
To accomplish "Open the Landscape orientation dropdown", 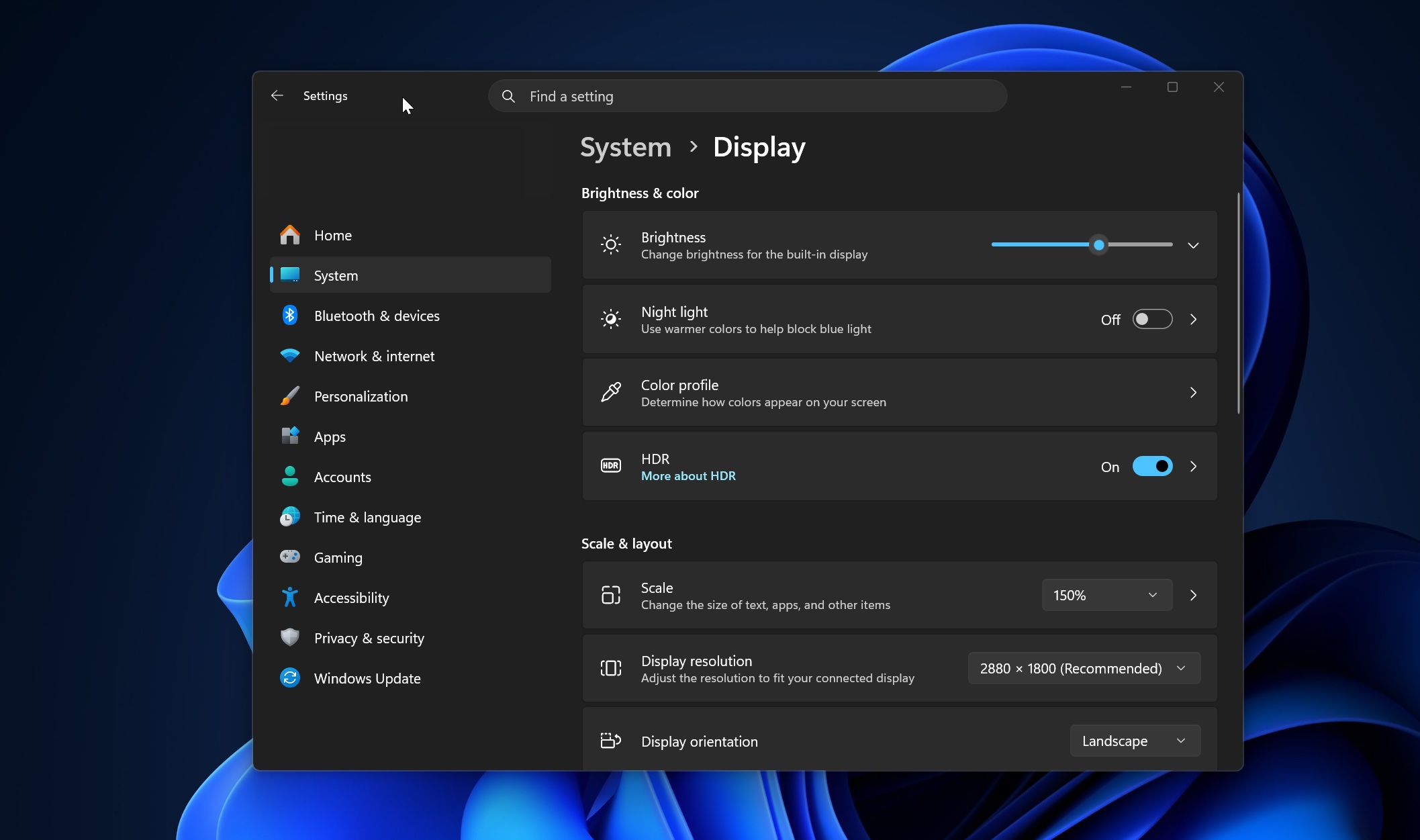I will (1135, 741).
